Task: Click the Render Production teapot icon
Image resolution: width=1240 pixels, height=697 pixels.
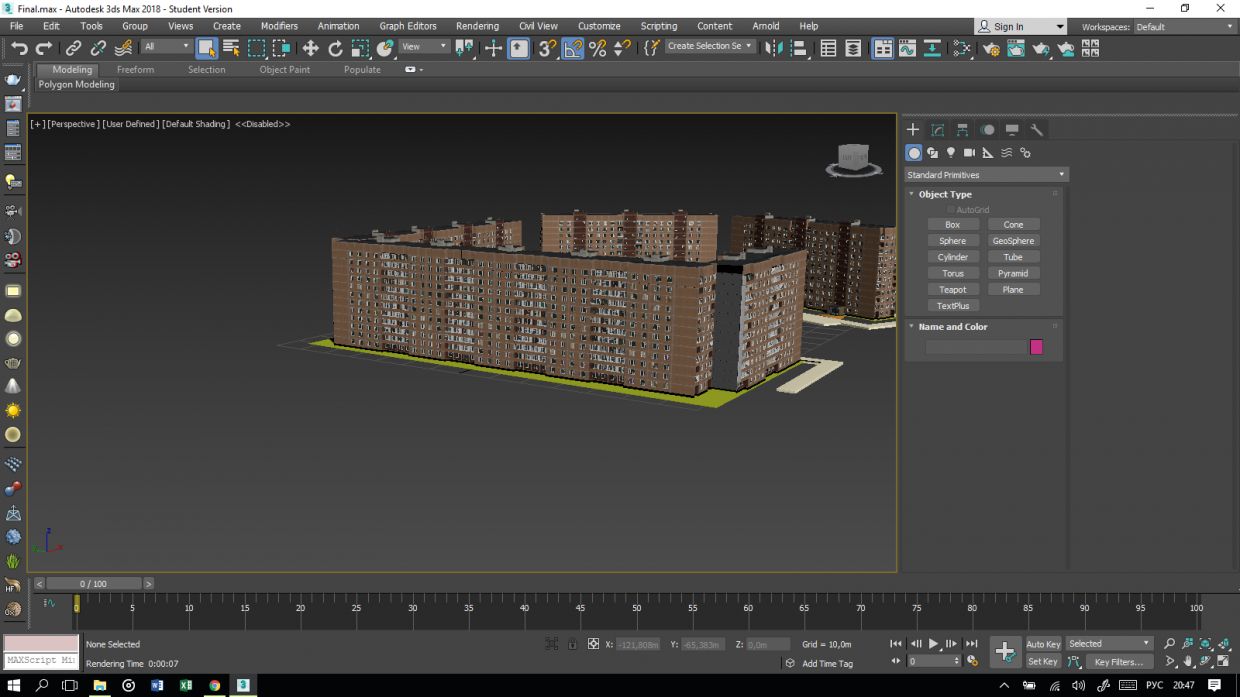Action: tap(1041, 48)
